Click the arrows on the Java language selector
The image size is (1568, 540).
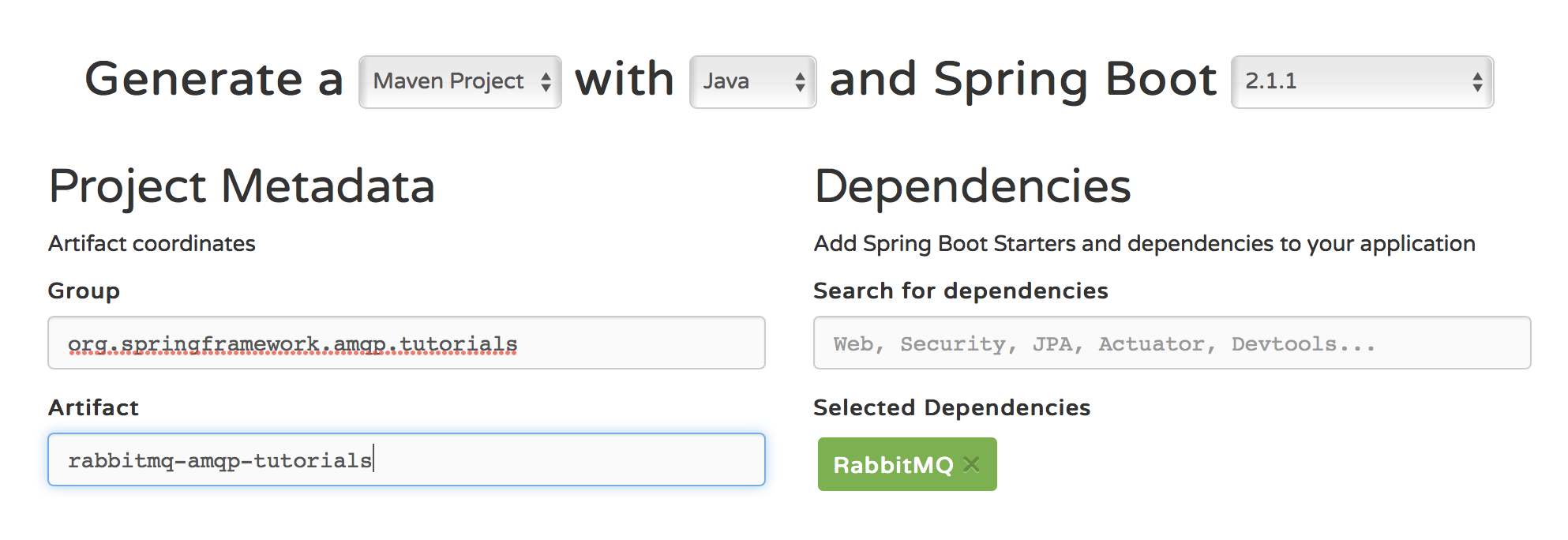tap(800, 82)
